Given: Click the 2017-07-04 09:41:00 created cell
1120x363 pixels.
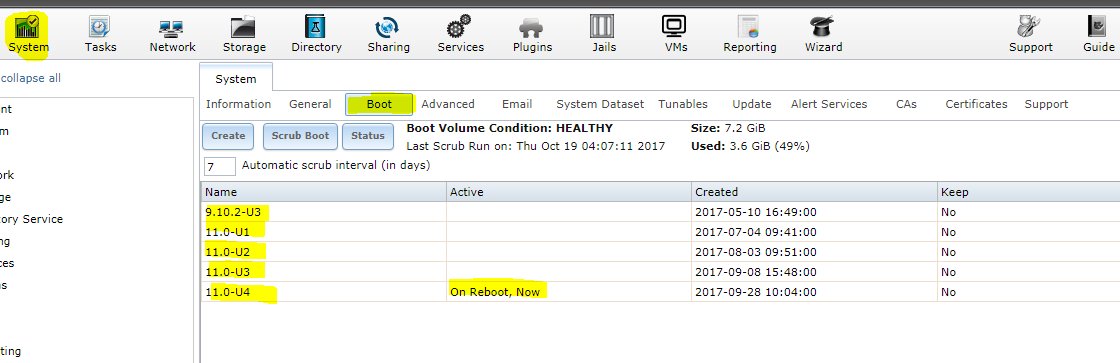Looking at the screenshot, I should (814, 232).
